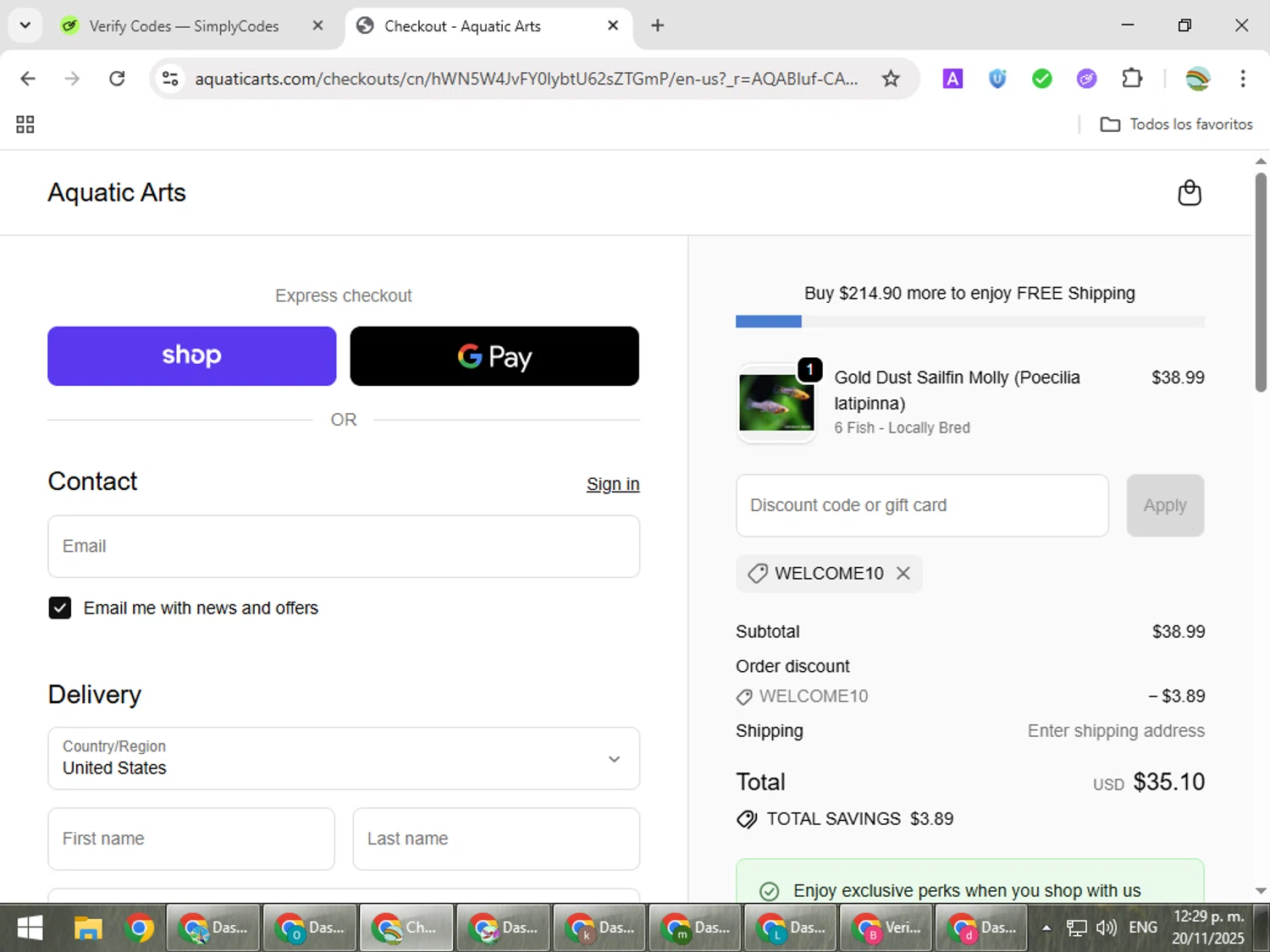
Task: Open the Chrome taskbar icon
Action: pos(140,928)
